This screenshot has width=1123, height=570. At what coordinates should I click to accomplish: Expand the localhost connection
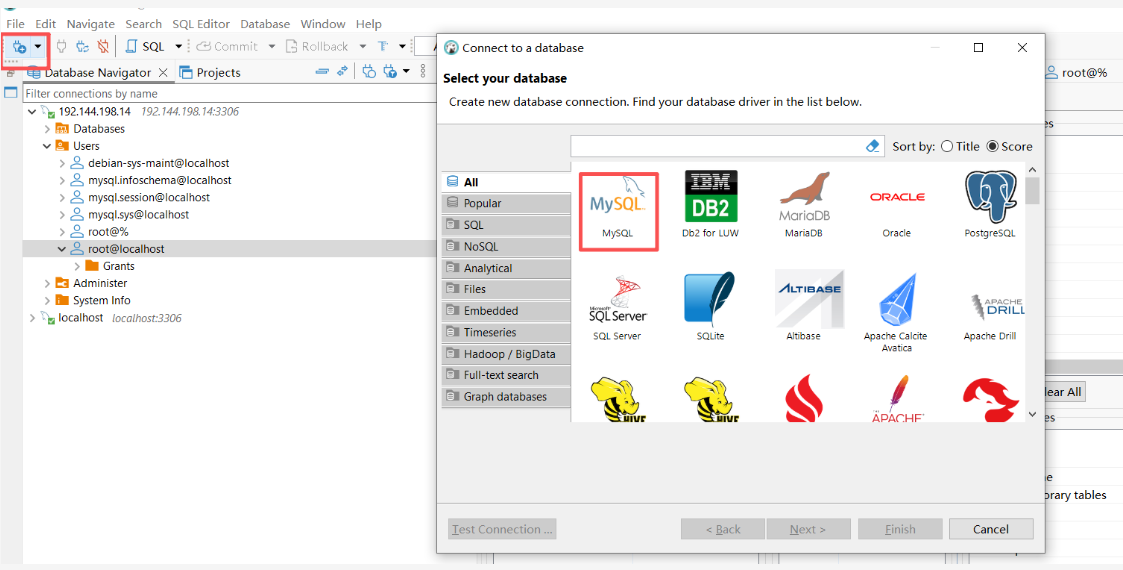point(32,318)
